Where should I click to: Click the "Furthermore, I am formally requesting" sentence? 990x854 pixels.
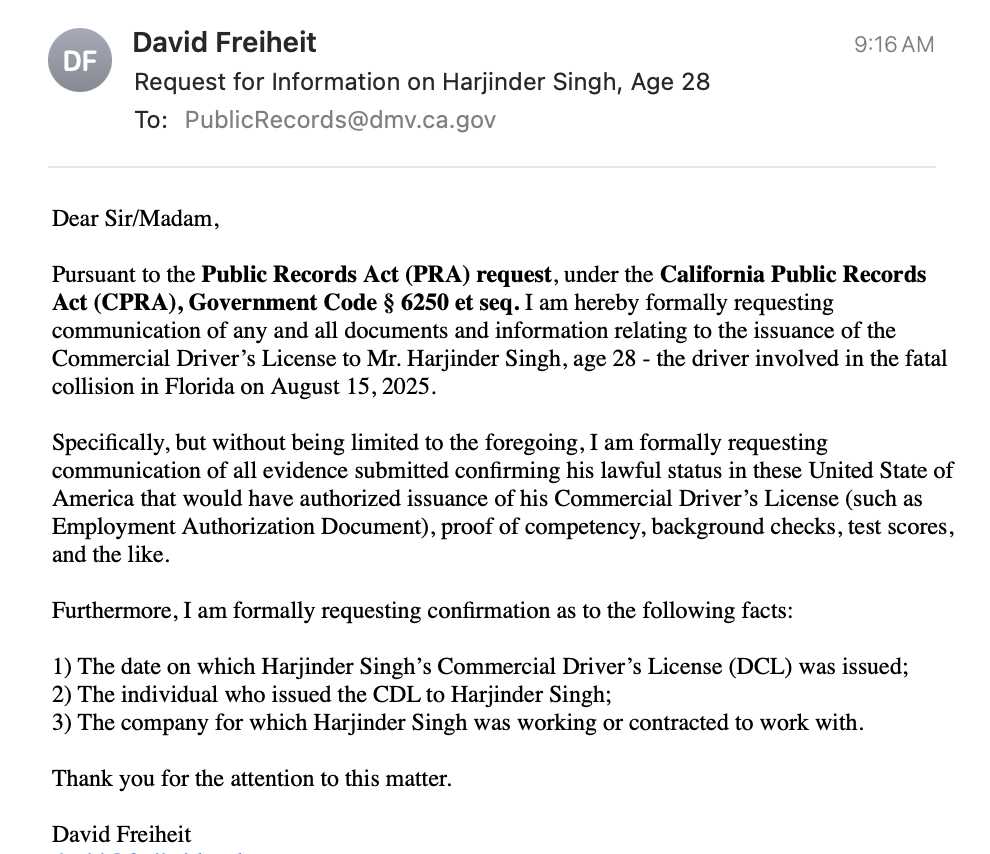422,611
